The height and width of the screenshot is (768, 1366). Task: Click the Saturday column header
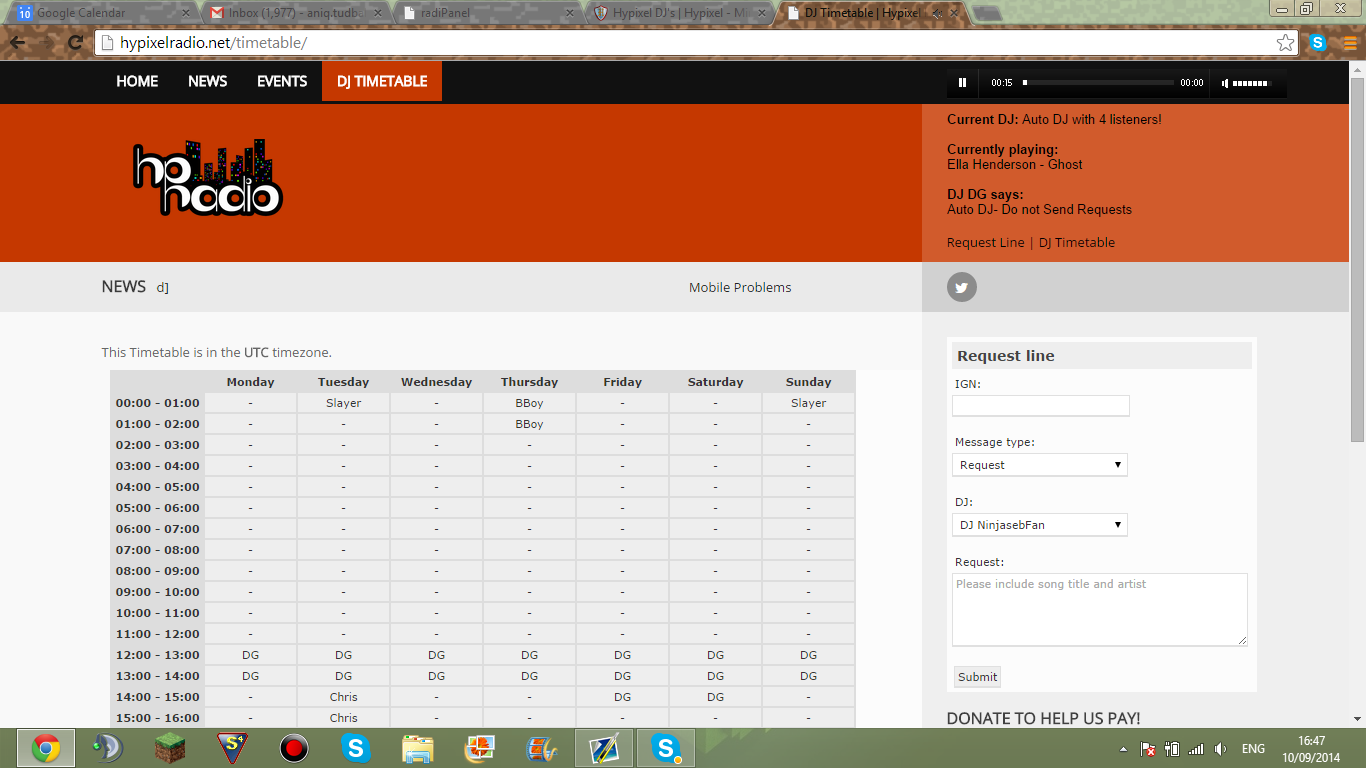715,382
